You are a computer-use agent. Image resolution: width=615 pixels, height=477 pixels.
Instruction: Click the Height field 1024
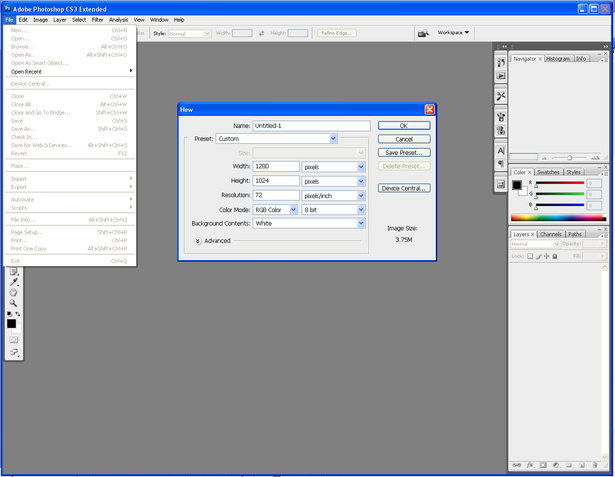(276, 181)
